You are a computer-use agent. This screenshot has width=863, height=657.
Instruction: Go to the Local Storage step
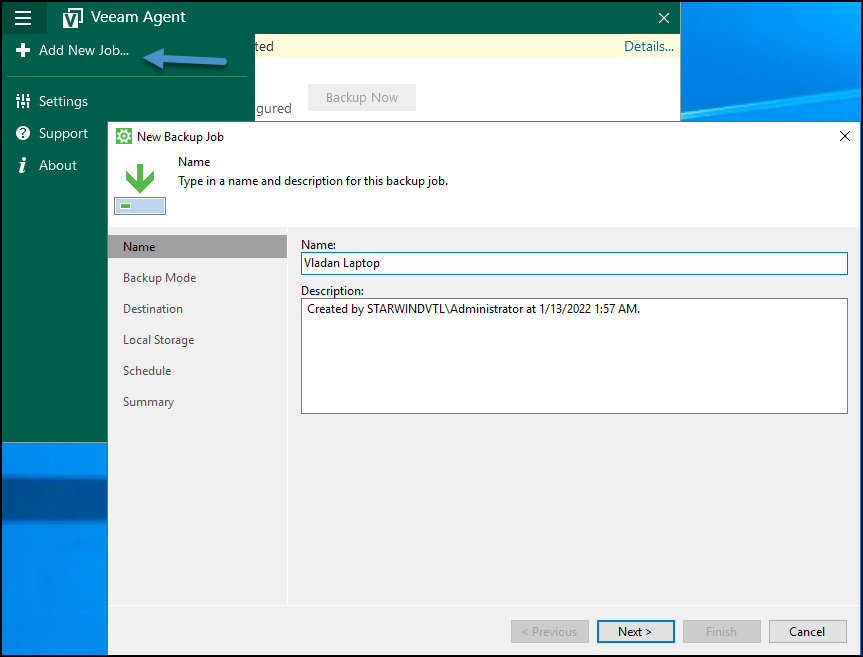(x=159, y=340)
